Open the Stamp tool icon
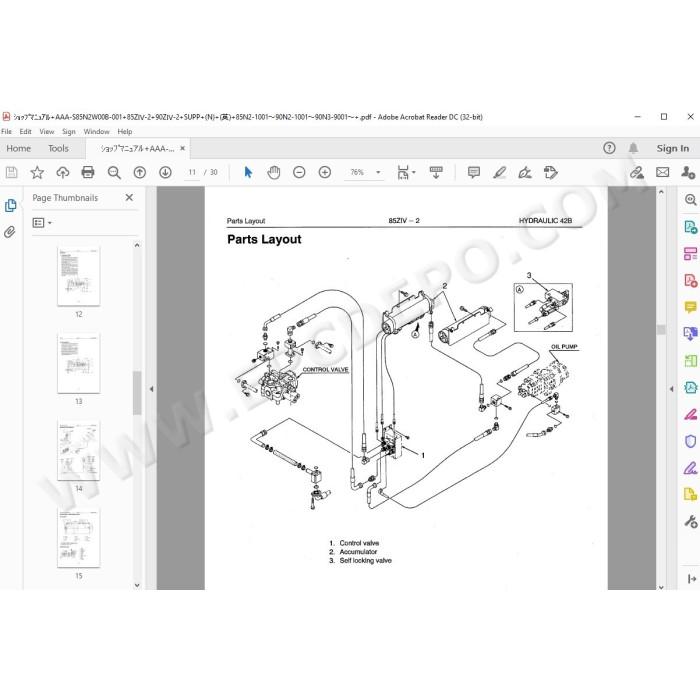The height and width of the screenshot is (700, 700). [550, 172]
